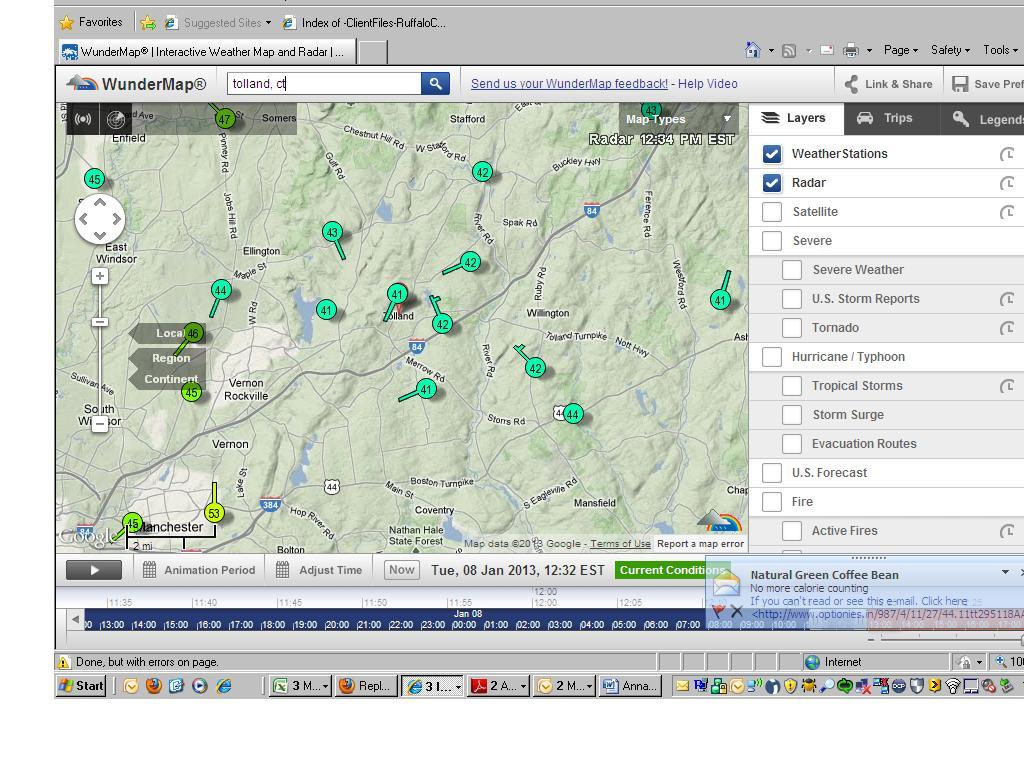This screenshot has width=1024, height=768.
Task: Launch Firefox from the quick launch bar
Action: (x=153, y=686)
